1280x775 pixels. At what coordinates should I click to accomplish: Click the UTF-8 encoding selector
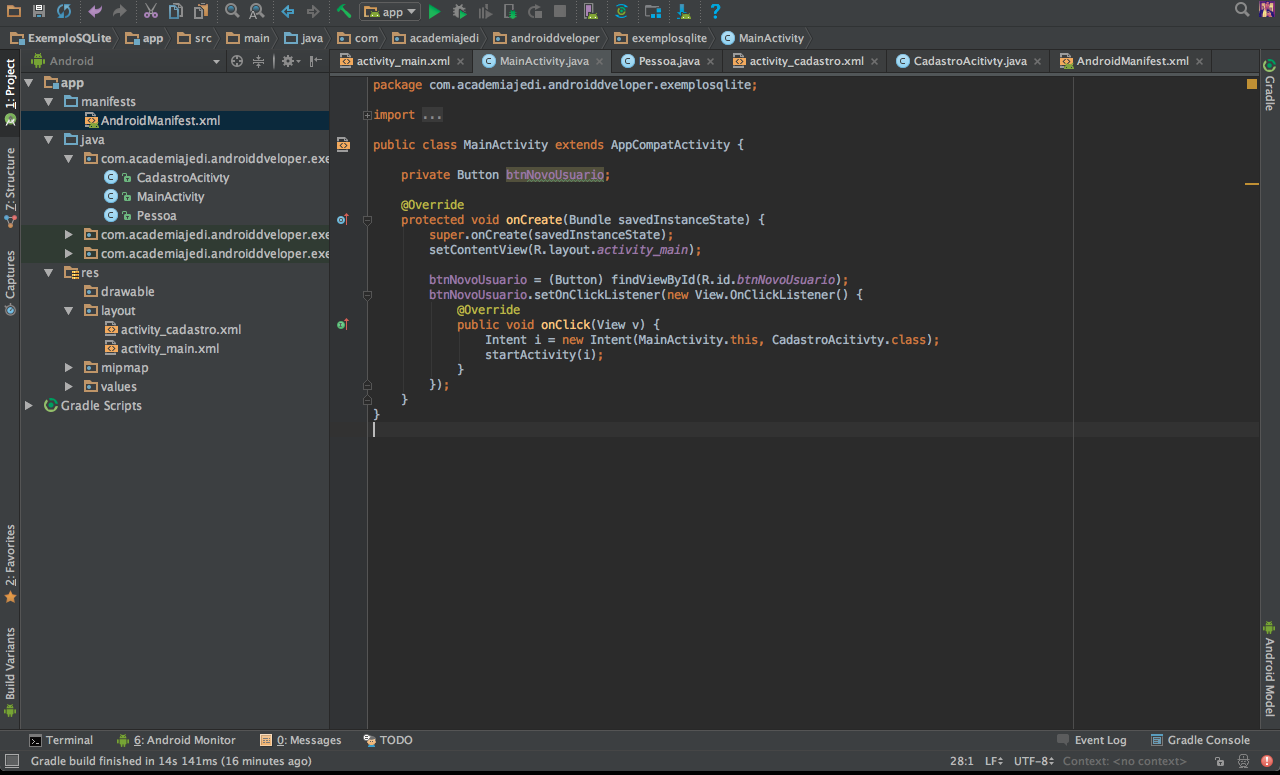(1033, 761)
